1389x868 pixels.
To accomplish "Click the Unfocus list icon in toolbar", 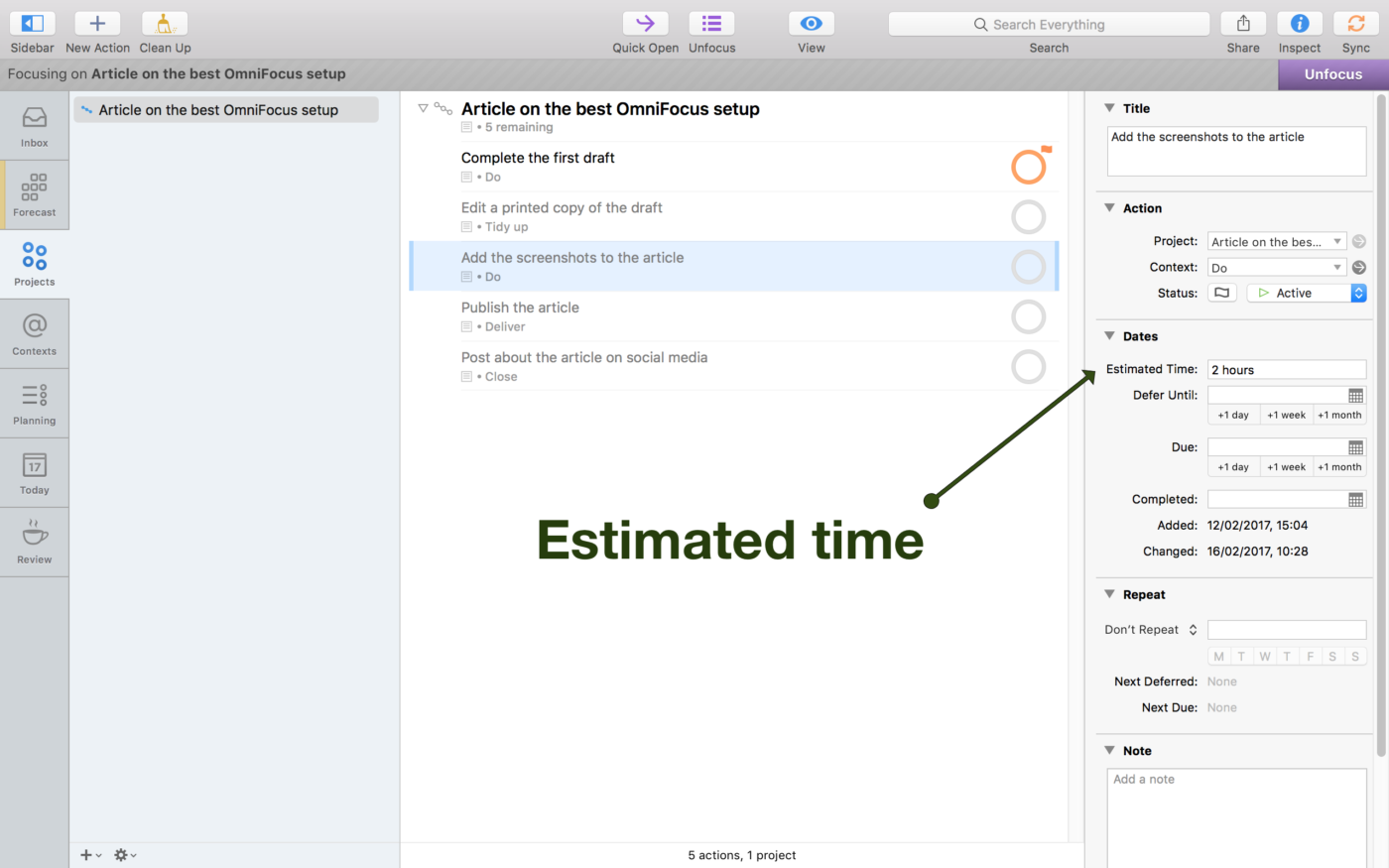I will click(711, 24).
